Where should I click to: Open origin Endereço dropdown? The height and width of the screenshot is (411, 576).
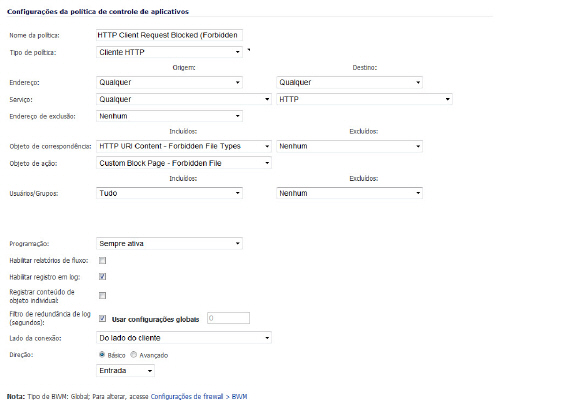tap(169, 82)
